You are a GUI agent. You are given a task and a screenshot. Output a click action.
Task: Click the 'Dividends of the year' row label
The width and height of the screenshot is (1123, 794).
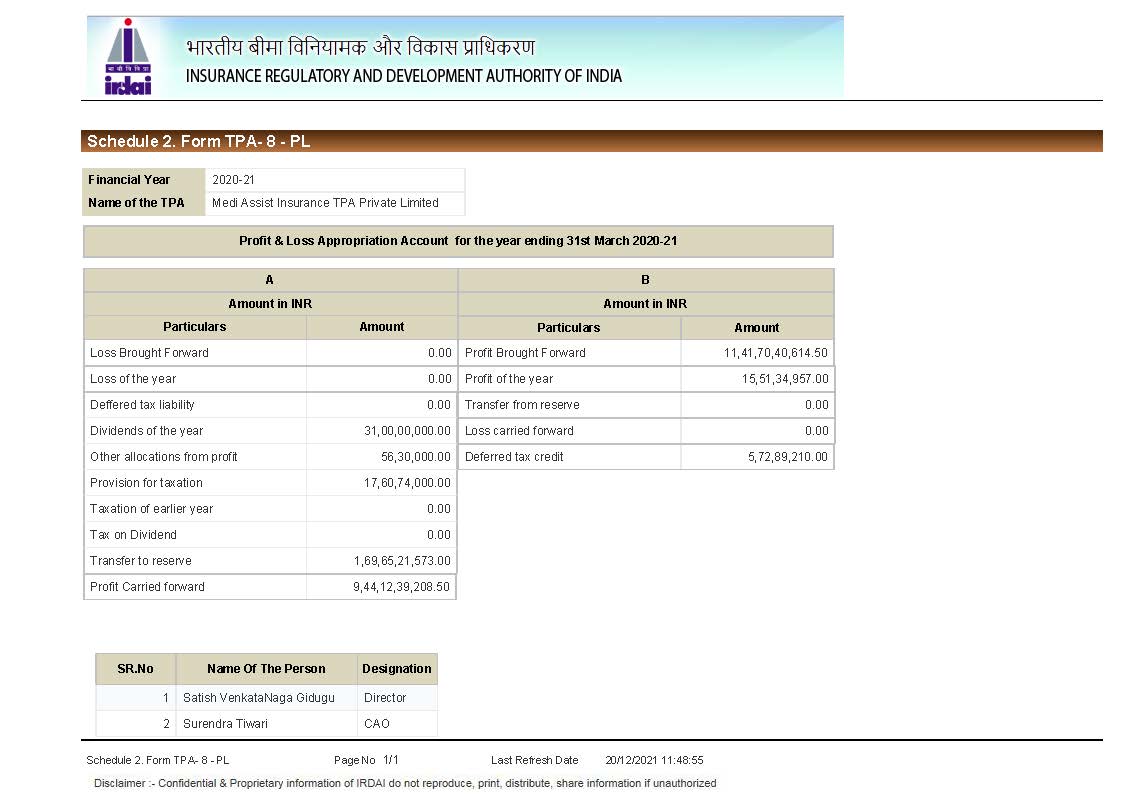[x=146, y=431]
